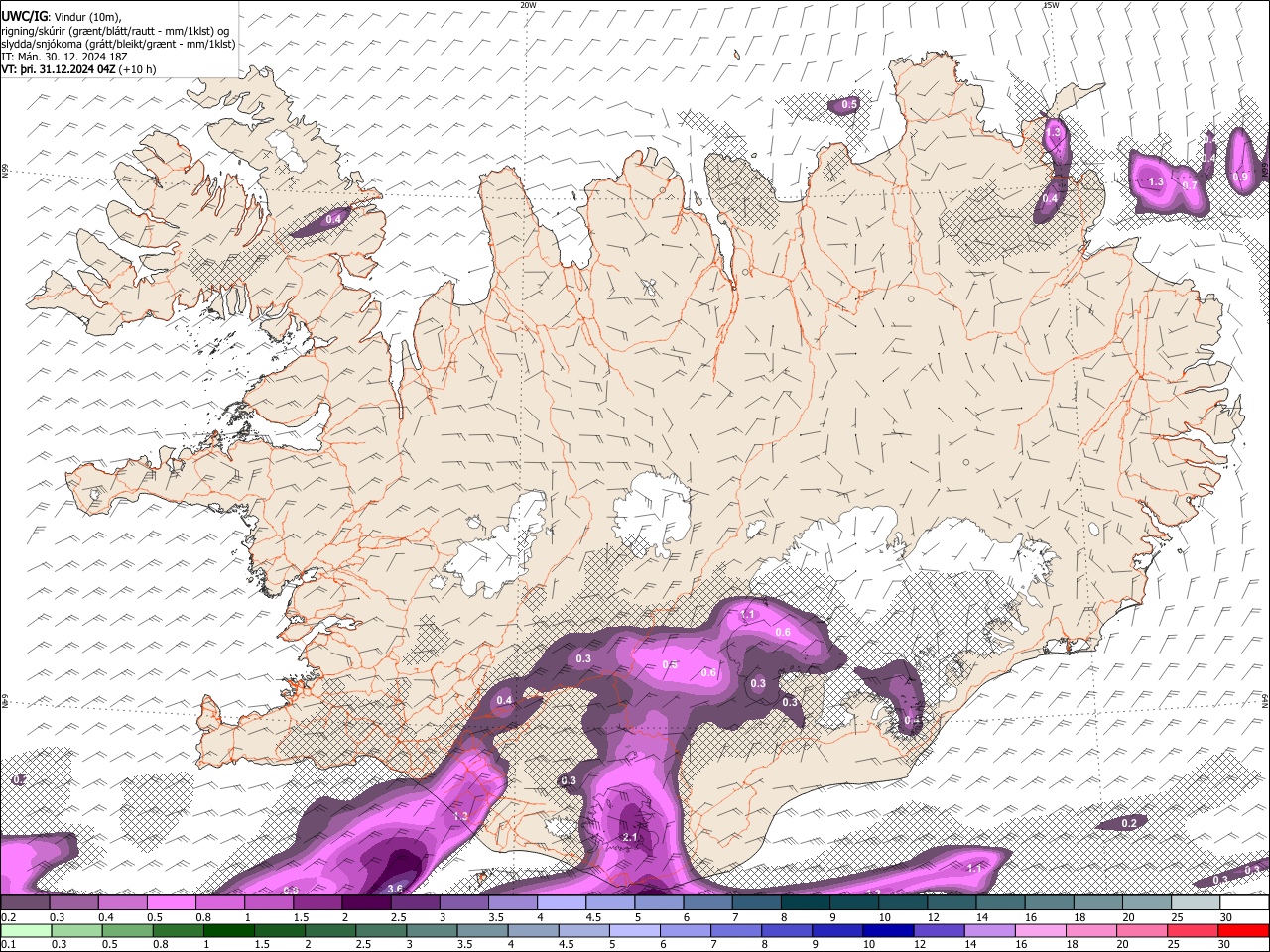Click the UWC/IG title text
This screenshot has height=952, width=1270.
point(24,16)
